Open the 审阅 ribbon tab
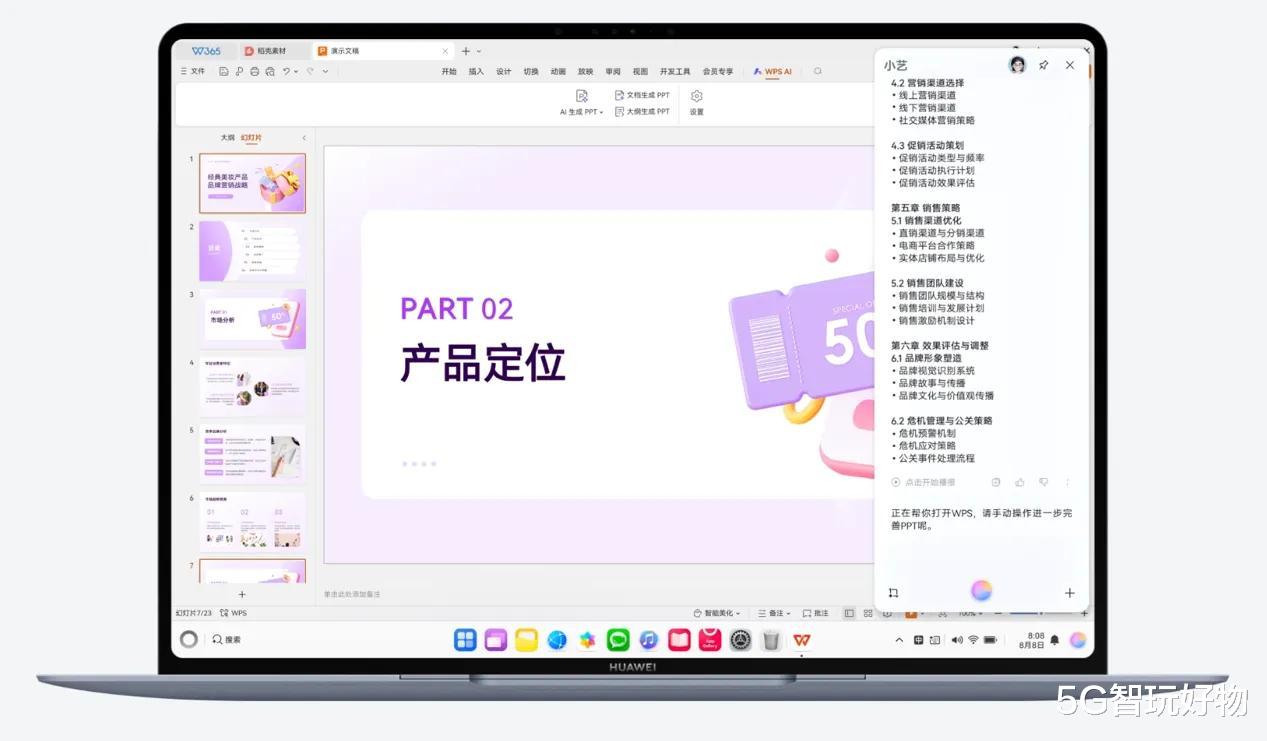 (x=613, y=71)
